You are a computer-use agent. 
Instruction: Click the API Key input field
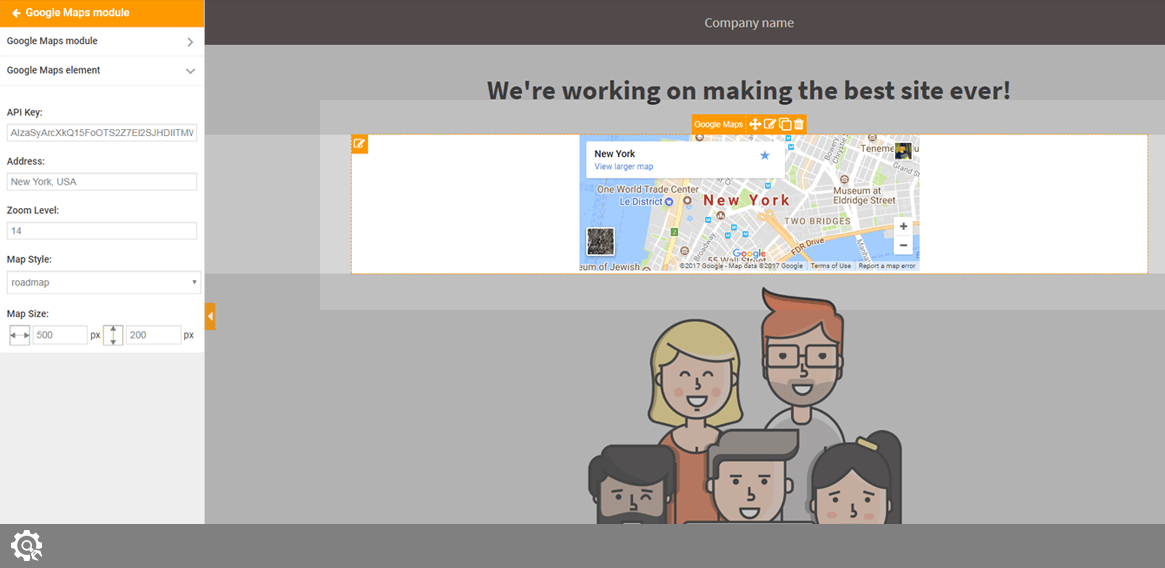[102, 133]
